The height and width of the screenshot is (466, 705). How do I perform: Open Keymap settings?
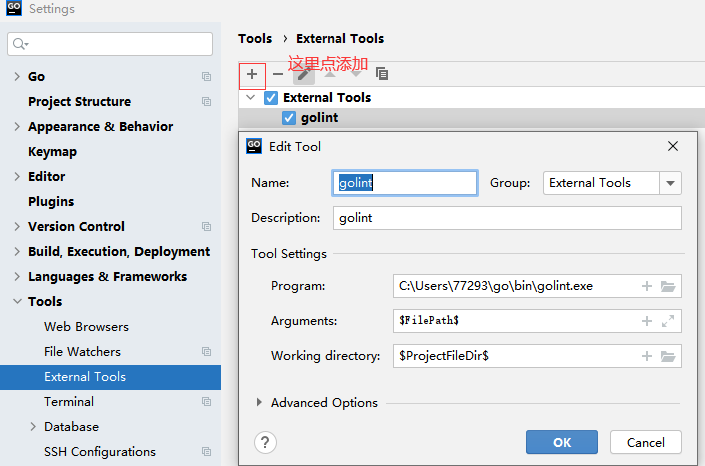[x=52, y=152]
